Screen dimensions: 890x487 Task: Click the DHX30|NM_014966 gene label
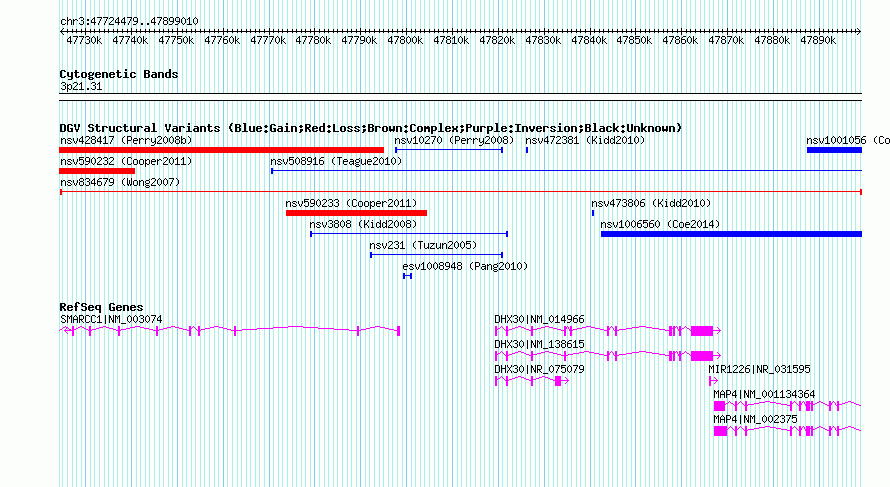point(539,320)
